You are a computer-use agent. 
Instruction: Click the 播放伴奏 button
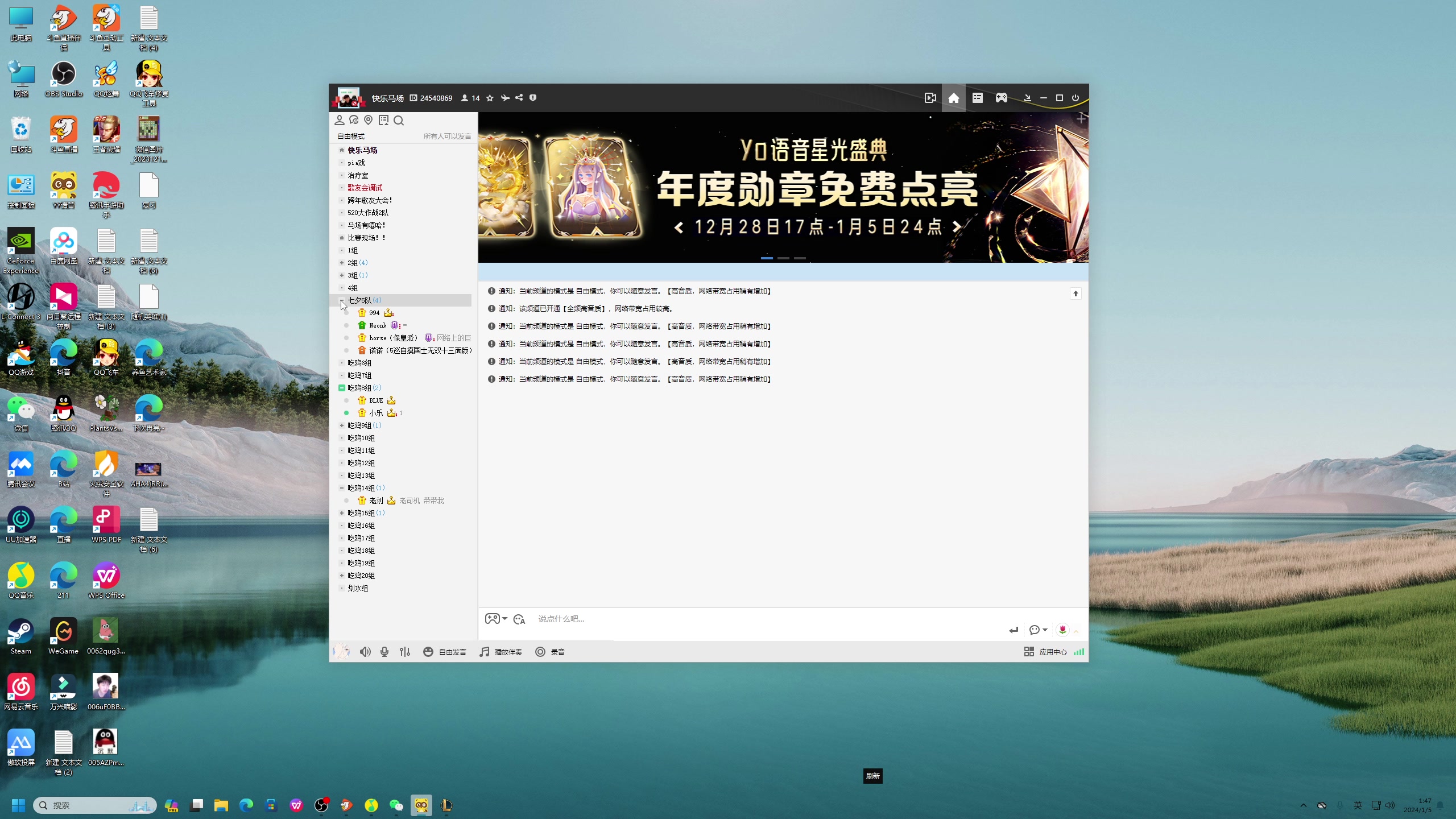(501, 652)
